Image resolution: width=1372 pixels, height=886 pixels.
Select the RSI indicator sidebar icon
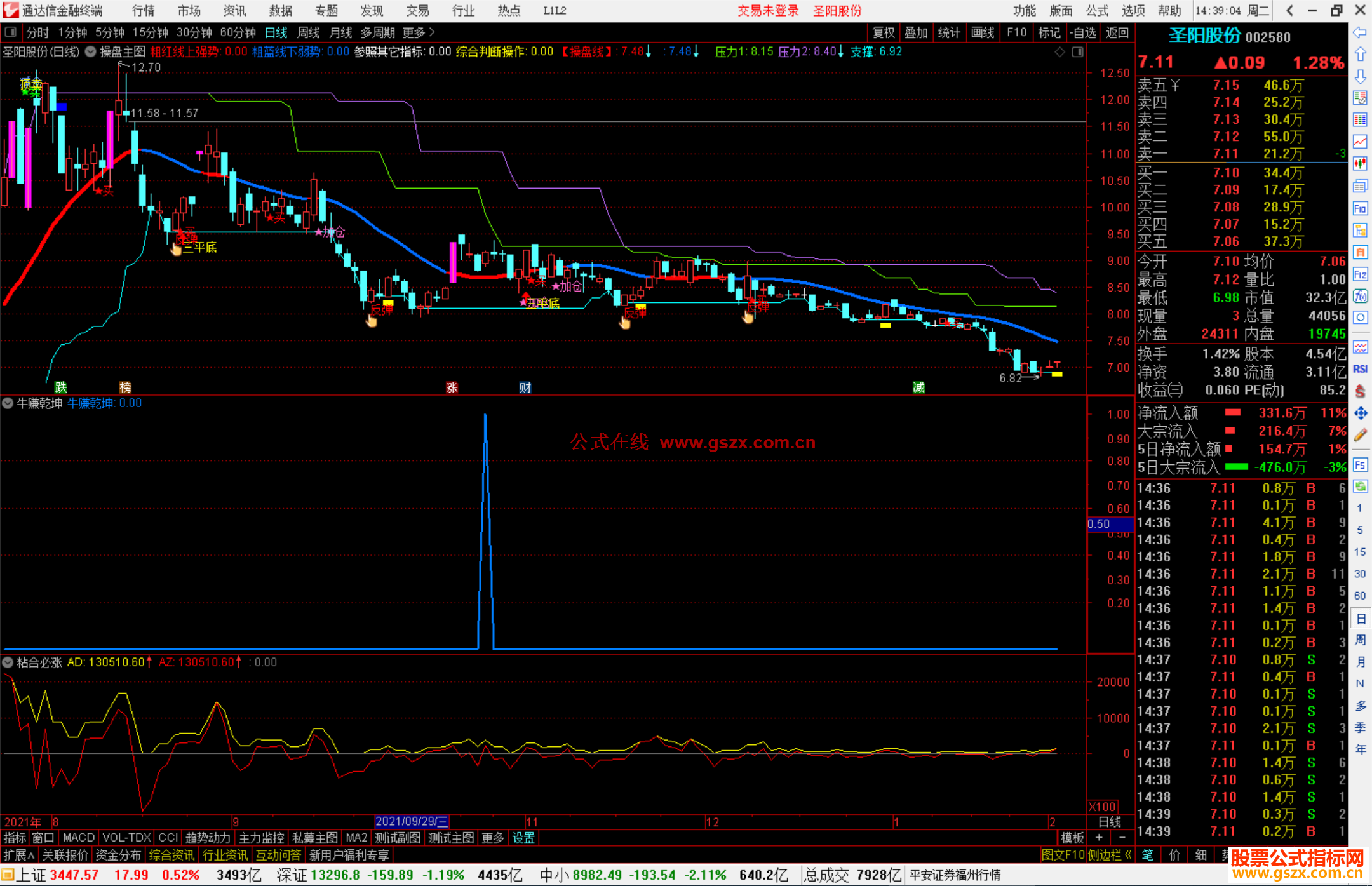pyautogui.click(x=1360, y=369)
